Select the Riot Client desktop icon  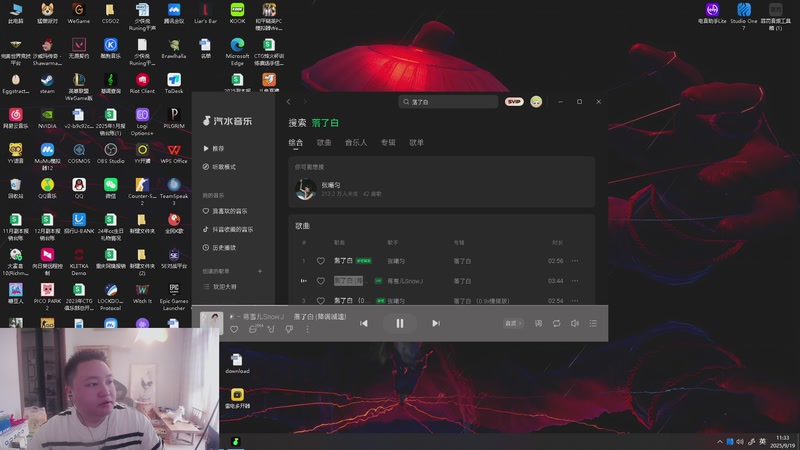click(x=142, y=84)
